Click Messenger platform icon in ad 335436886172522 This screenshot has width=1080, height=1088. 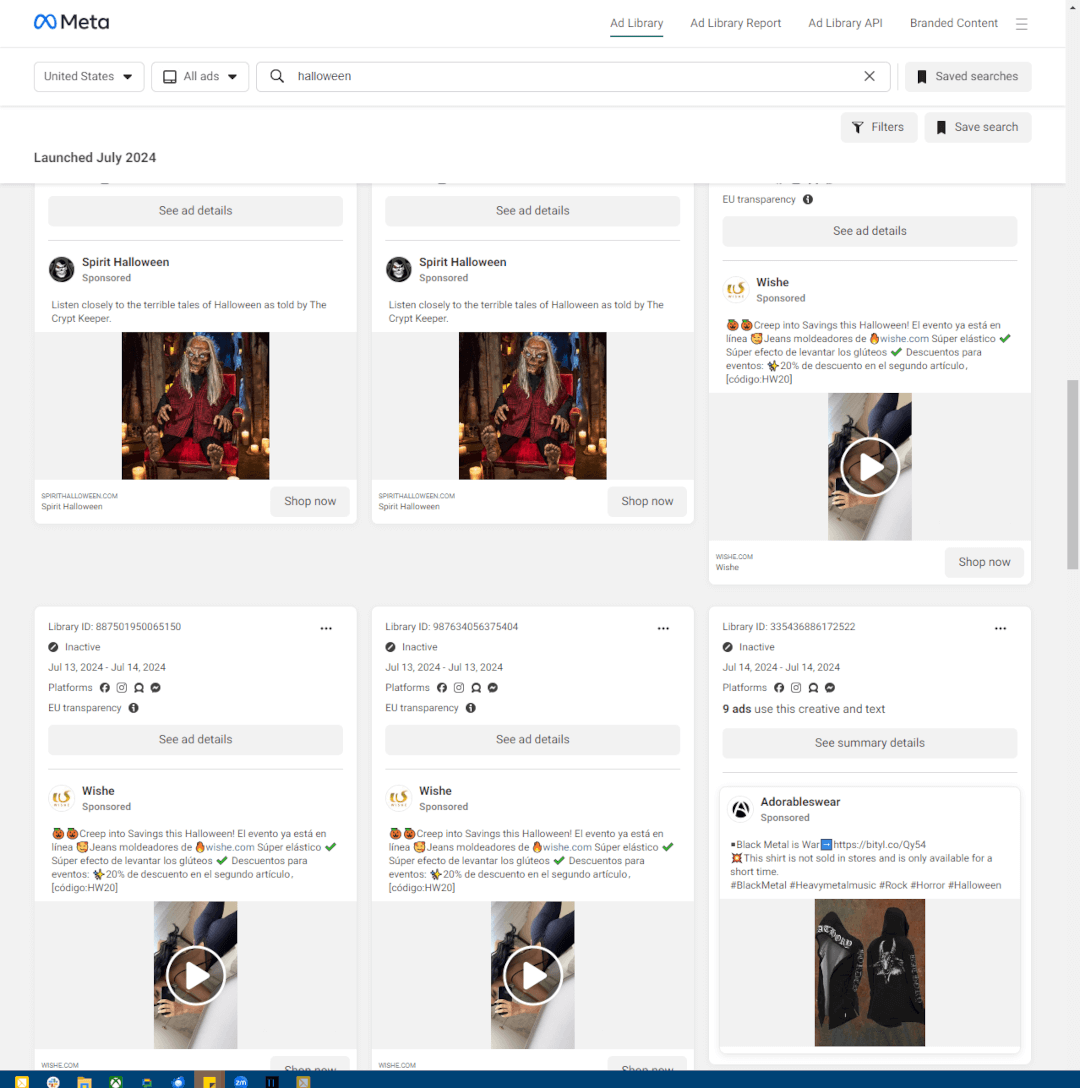830,688
